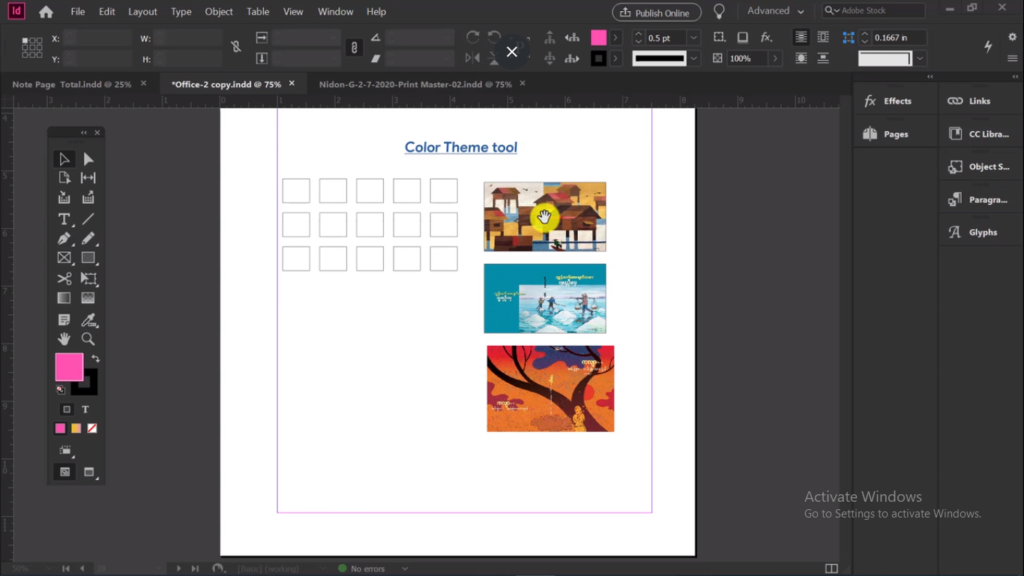This screenshot has width=1024, height=576.
Task: Select the Free Transform tool
Action: [x=88, y=279]
